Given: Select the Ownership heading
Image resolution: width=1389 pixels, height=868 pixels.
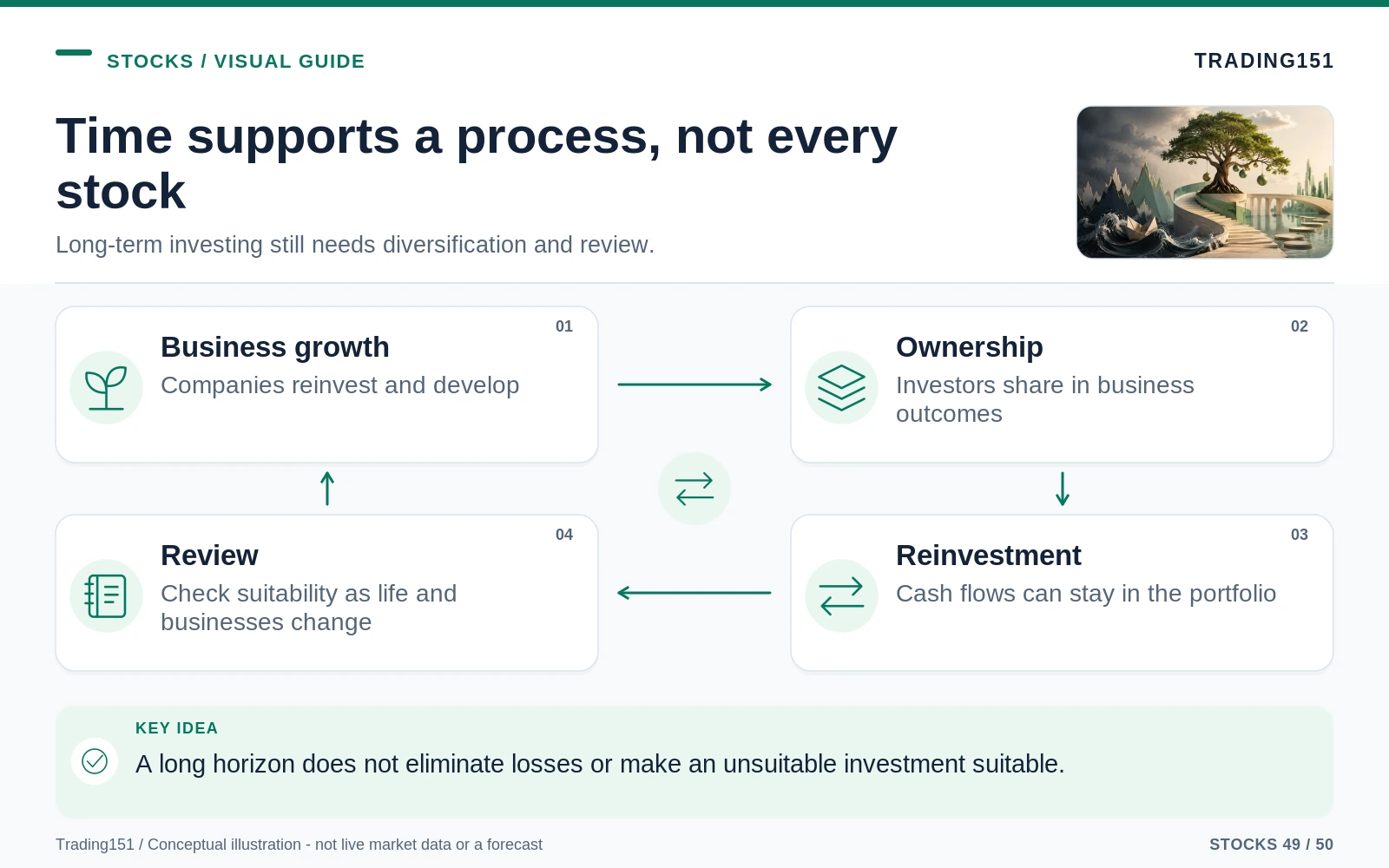Looking at the screenshot, I should click(969, 347).
